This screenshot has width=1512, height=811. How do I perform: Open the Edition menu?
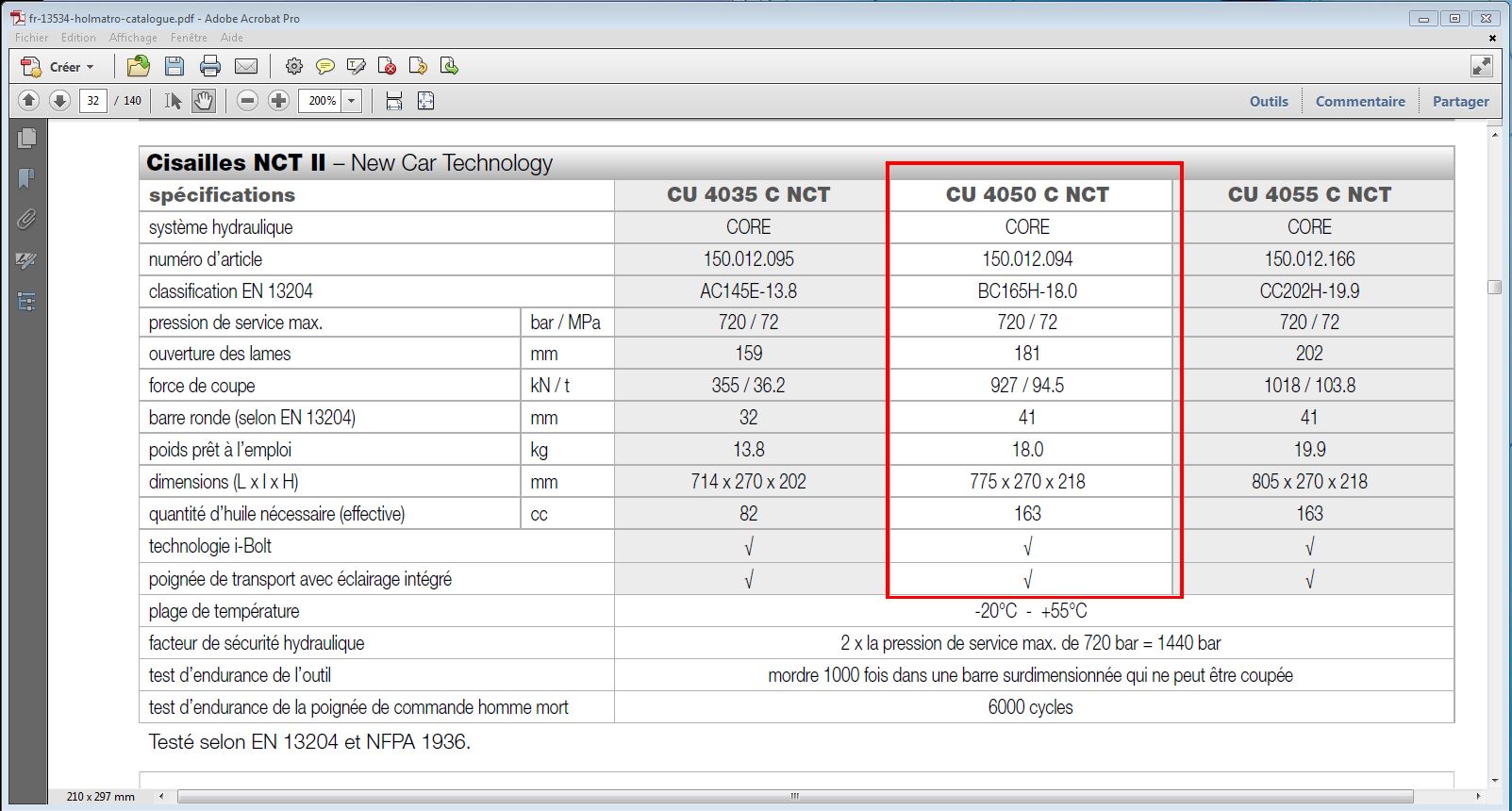pos(78,38)
